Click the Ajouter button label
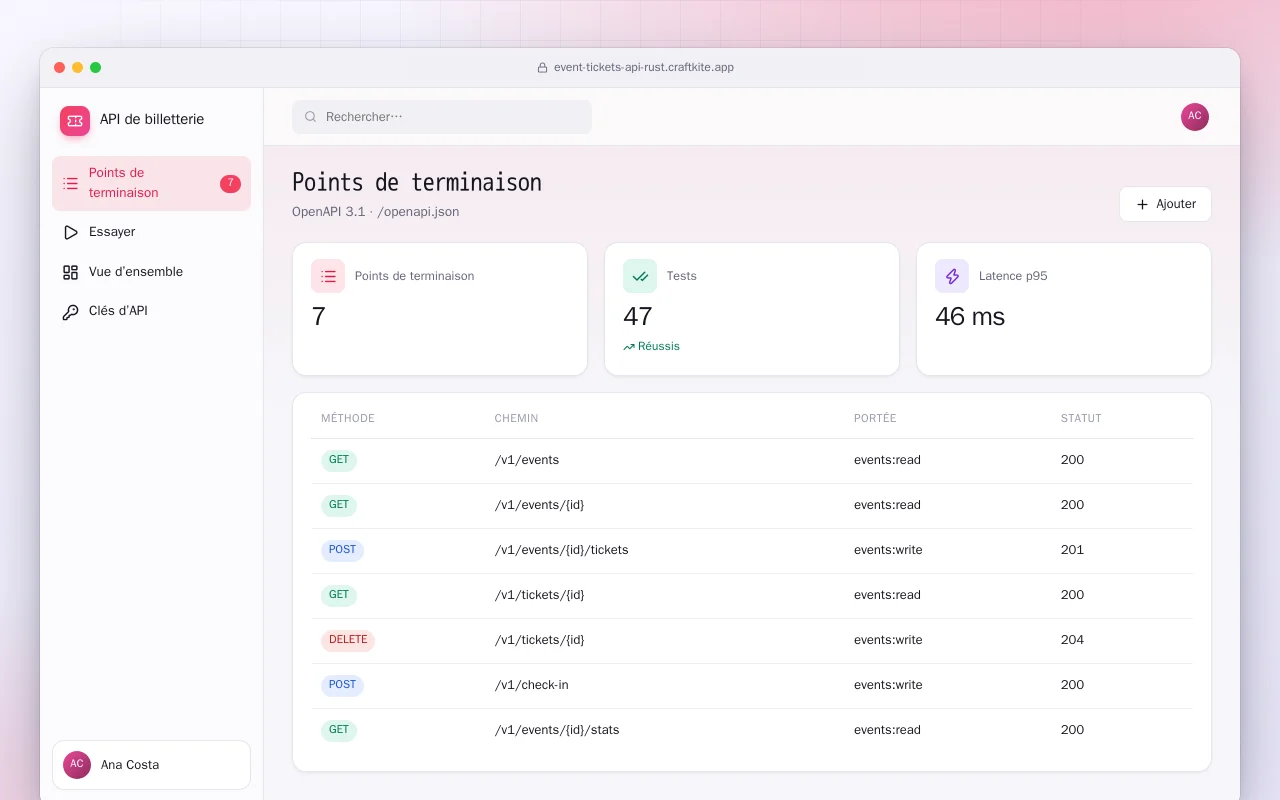The width and height of the screenshot is (1280, 800). [1176, 204]
